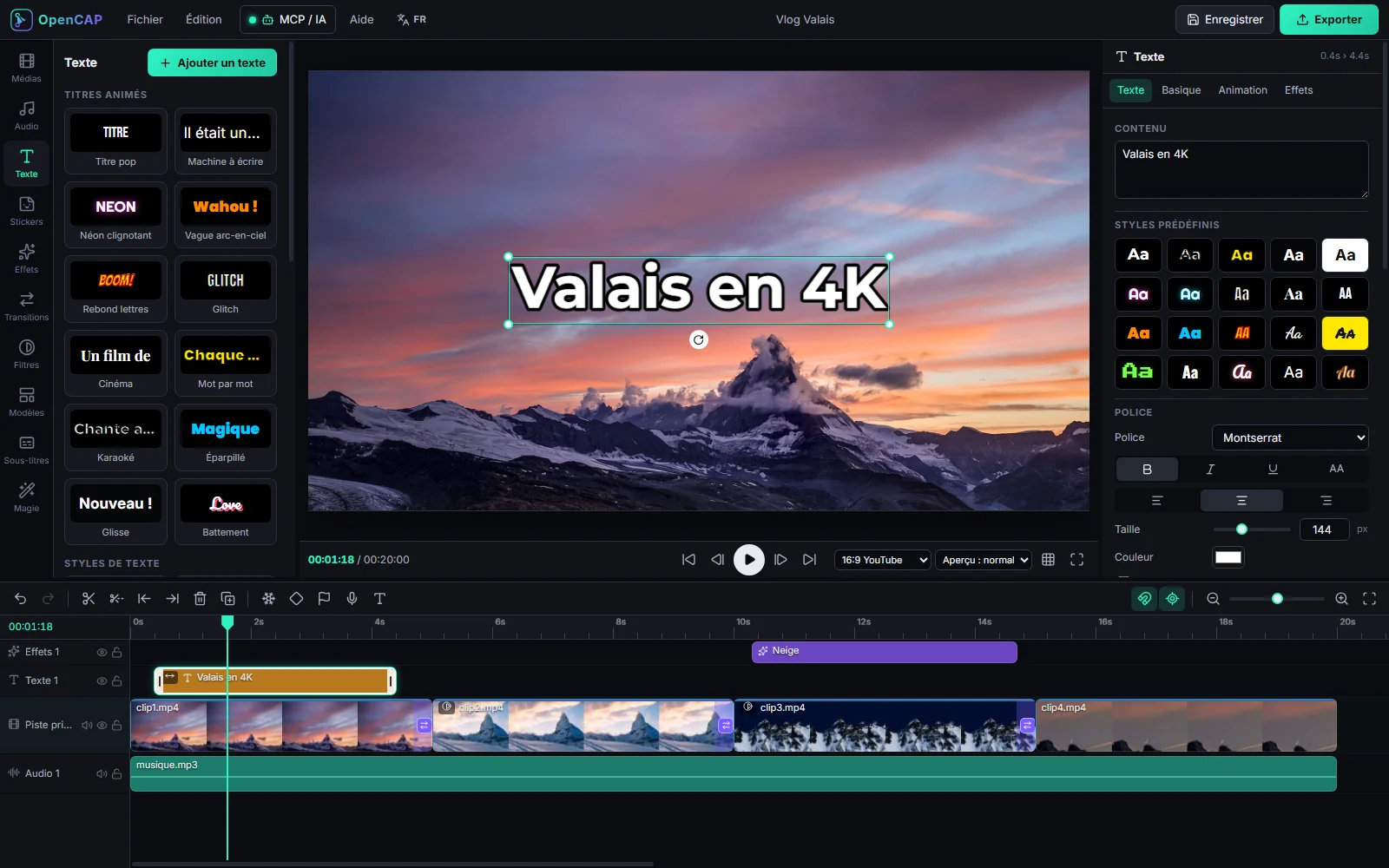Click the keyframe diamond icon
The width and height of the screenshot is (1389, 868).
click(x=296, y=599)
